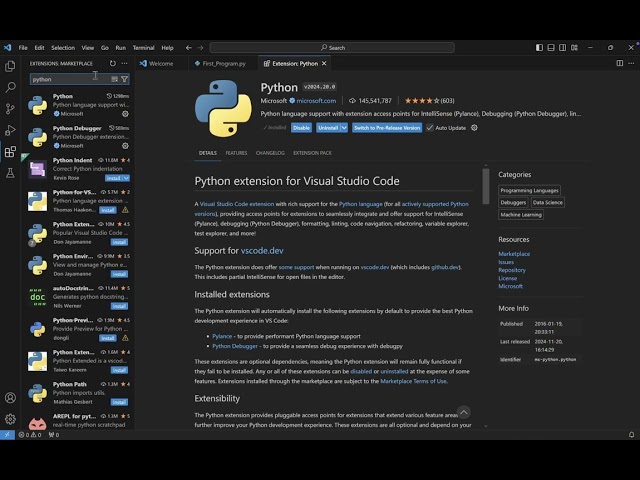Open the Explorer view in activity bar

(x=10, y=66)
